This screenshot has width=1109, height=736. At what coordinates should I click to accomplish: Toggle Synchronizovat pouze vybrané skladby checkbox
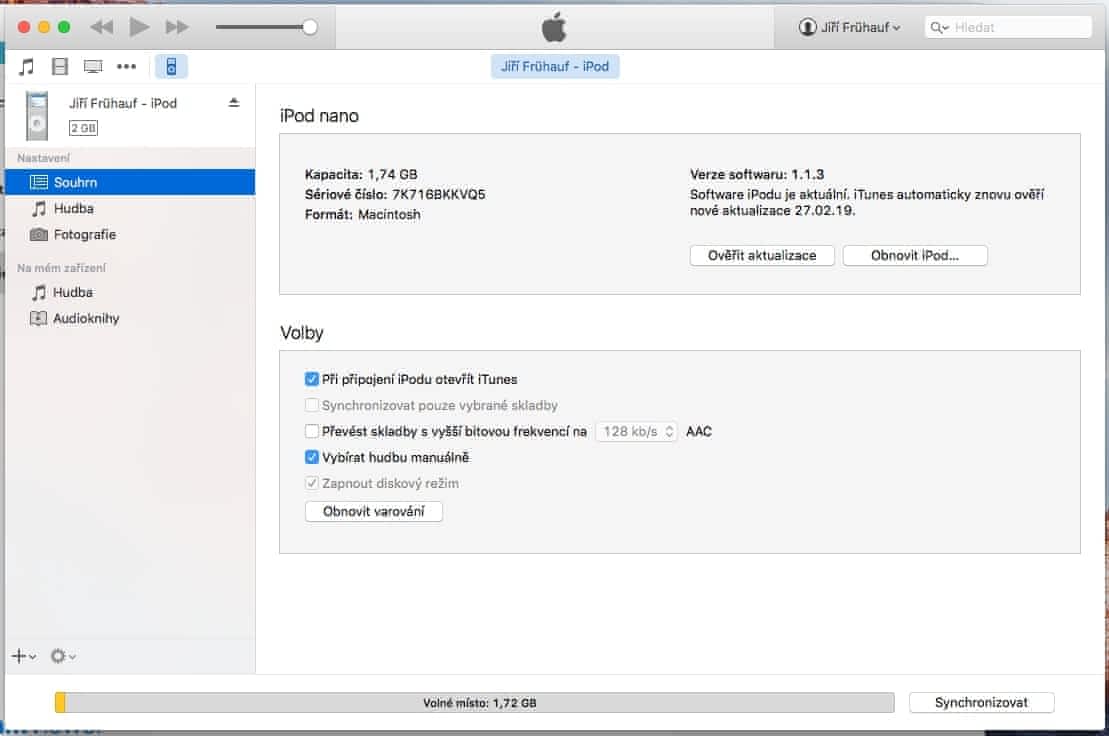[x=311, y=405]
